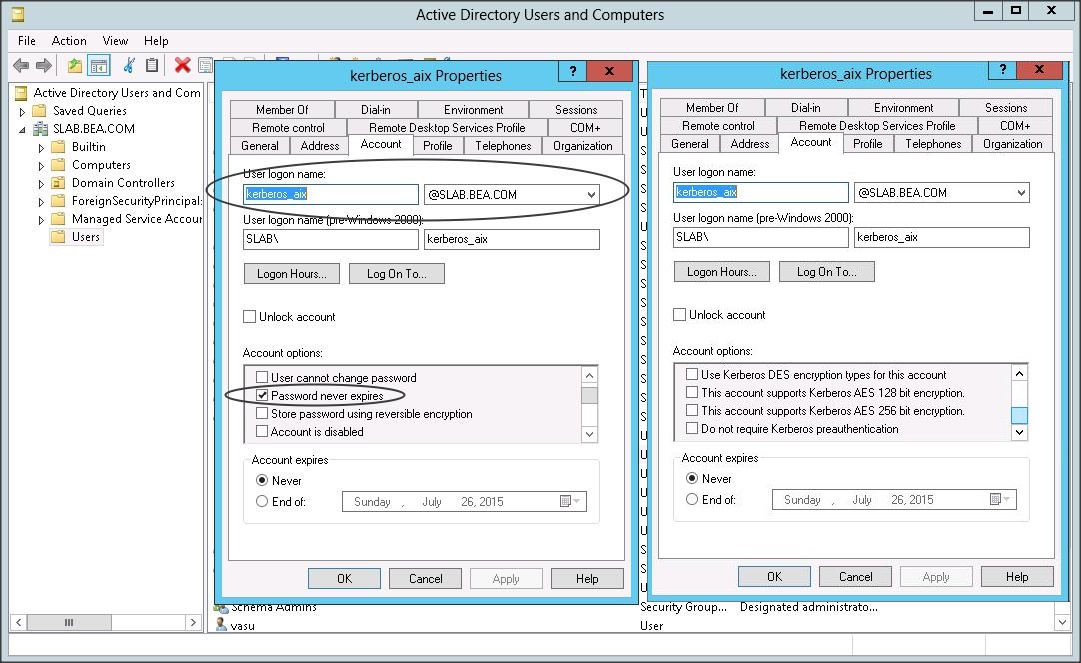The height and width of the screenshot is (663, 1081).
Task: Expand the Computers tree node
Action: (41, 165)
